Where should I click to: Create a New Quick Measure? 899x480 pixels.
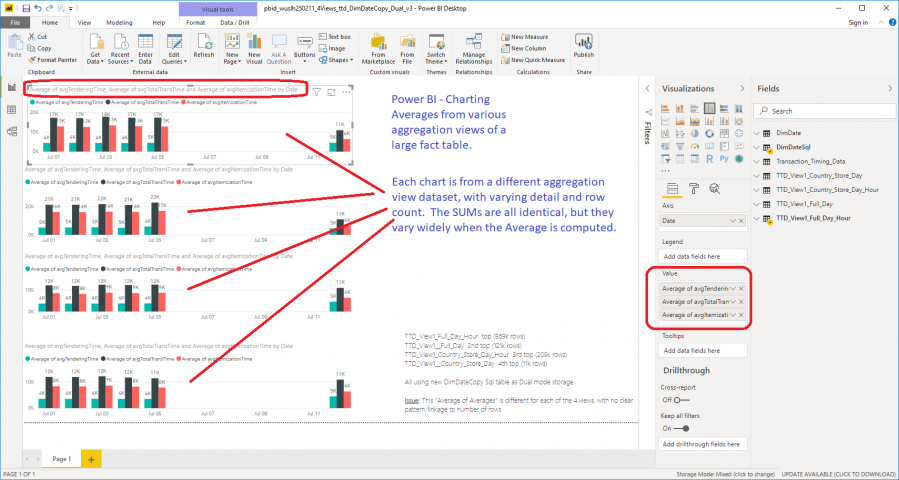(533, 60)
